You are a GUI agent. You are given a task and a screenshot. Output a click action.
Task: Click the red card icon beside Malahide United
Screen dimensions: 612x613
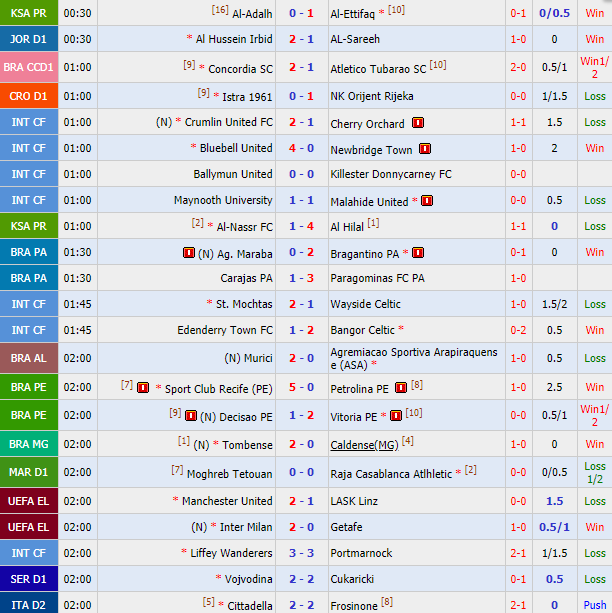coord(427,201)
